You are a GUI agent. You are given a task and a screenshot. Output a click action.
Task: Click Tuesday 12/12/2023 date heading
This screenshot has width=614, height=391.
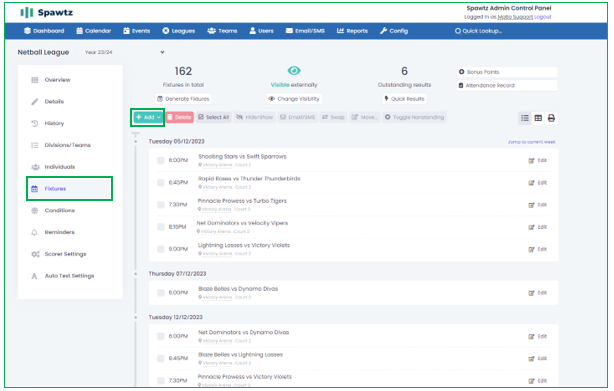[175, 317]
